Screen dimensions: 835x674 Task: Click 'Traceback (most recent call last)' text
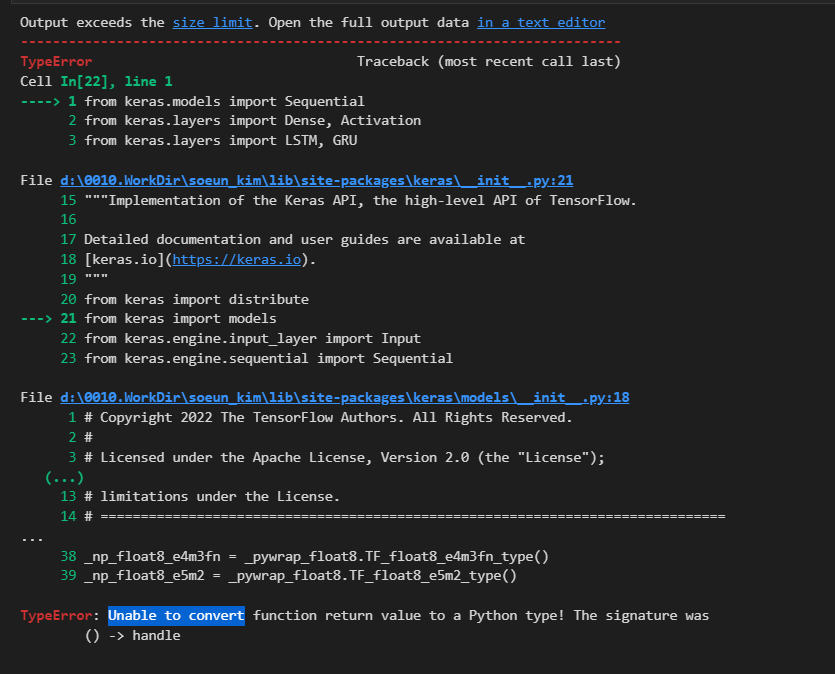(x=489, y=62)
